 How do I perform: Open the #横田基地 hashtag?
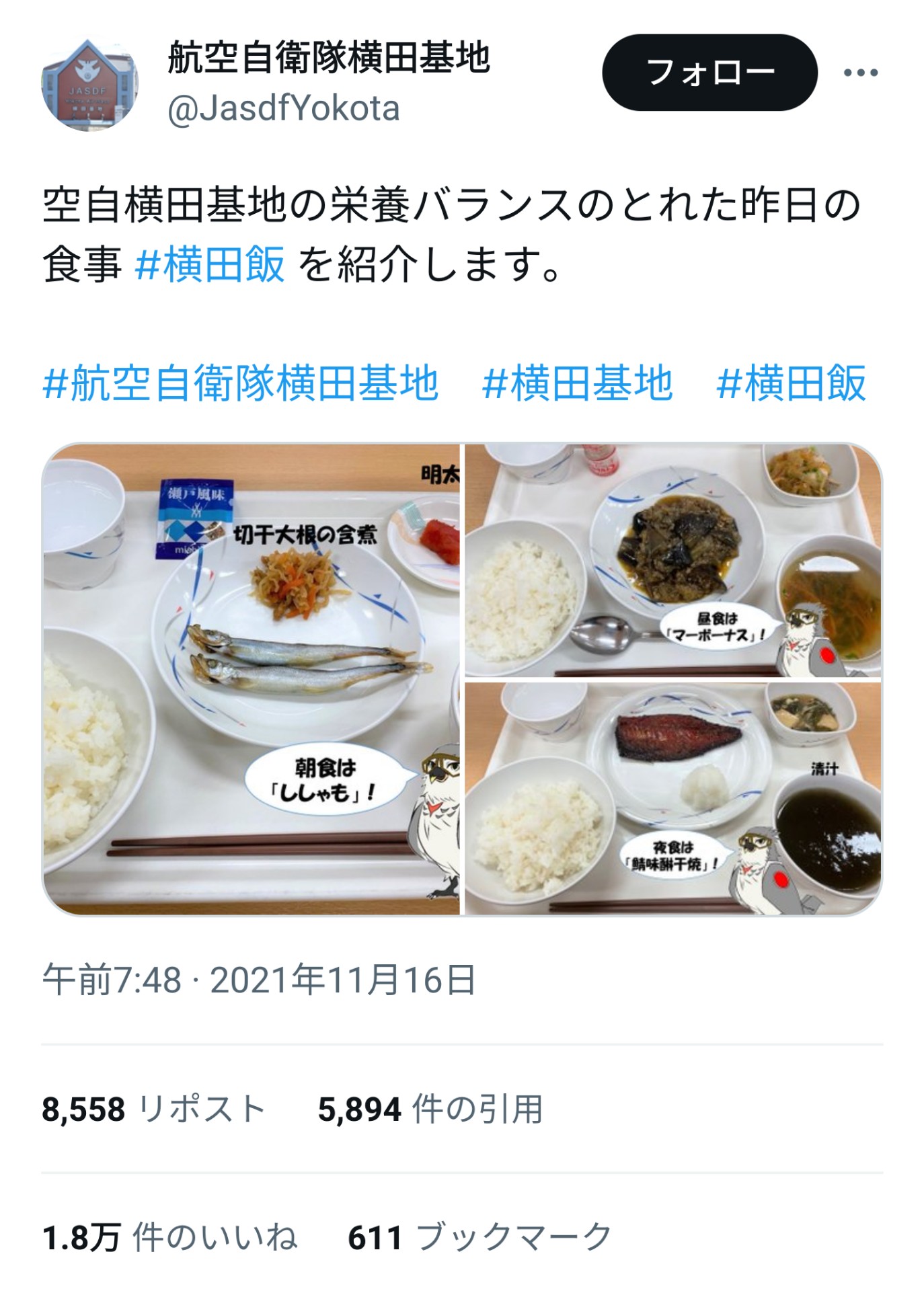578,383
